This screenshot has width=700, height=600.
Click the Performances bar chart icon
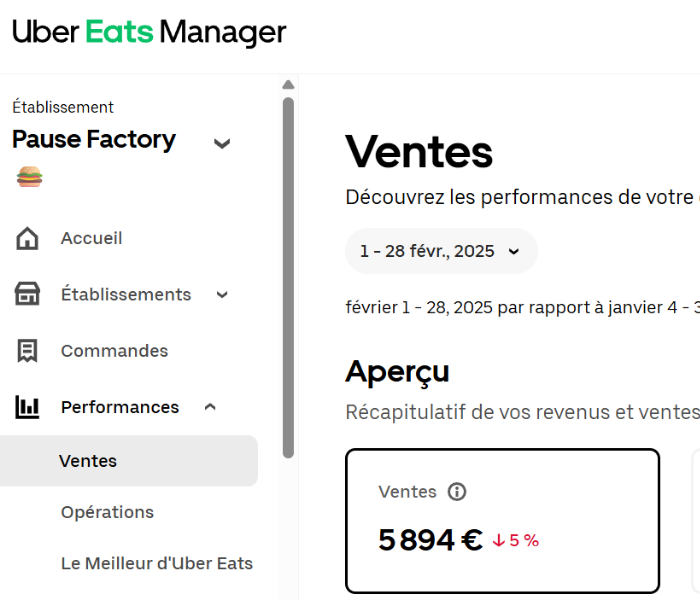tap(28, 407)
